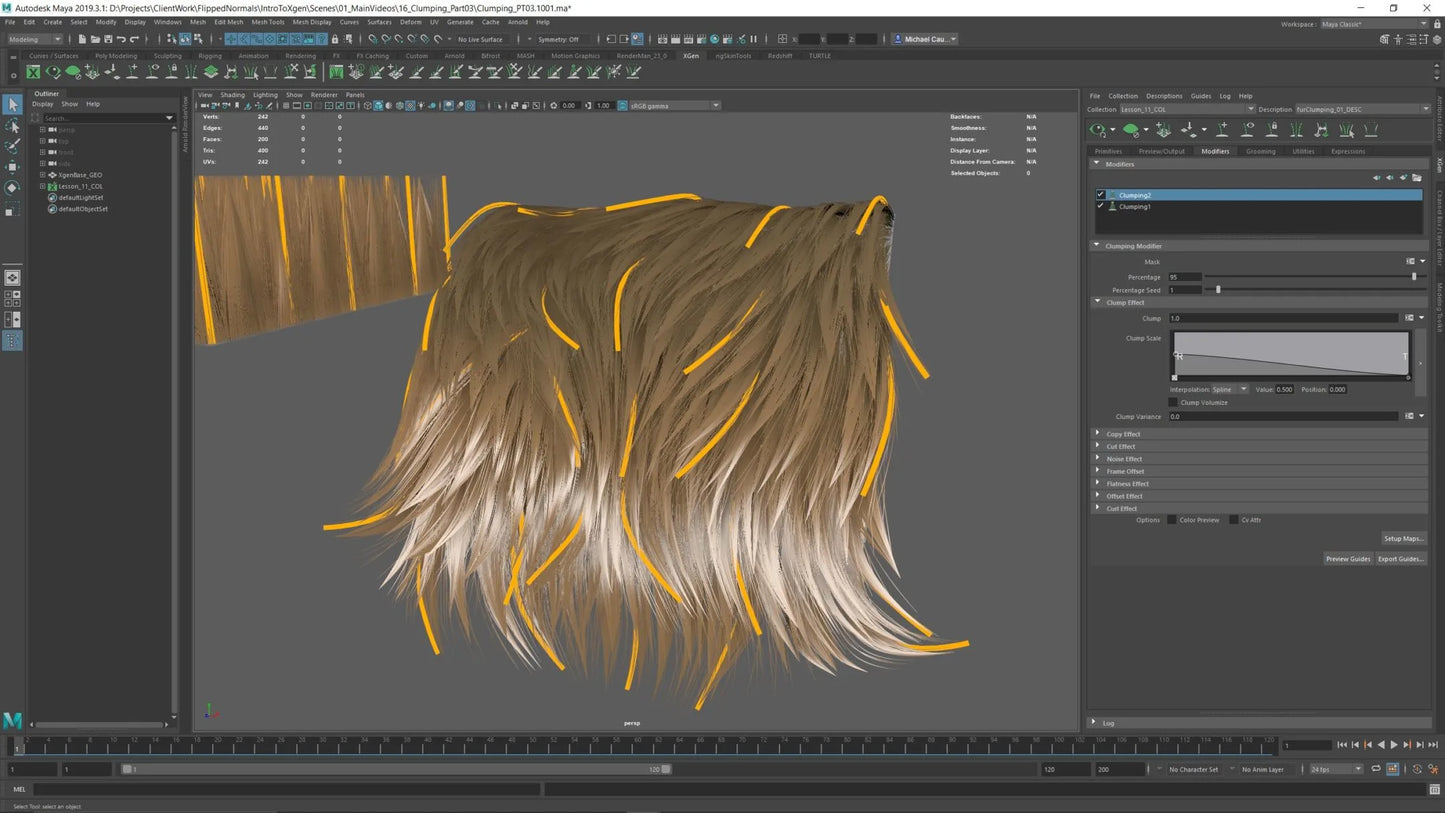Open the Mesh Tools menu
Screen dimensions: 1445x813
point(268,22)
